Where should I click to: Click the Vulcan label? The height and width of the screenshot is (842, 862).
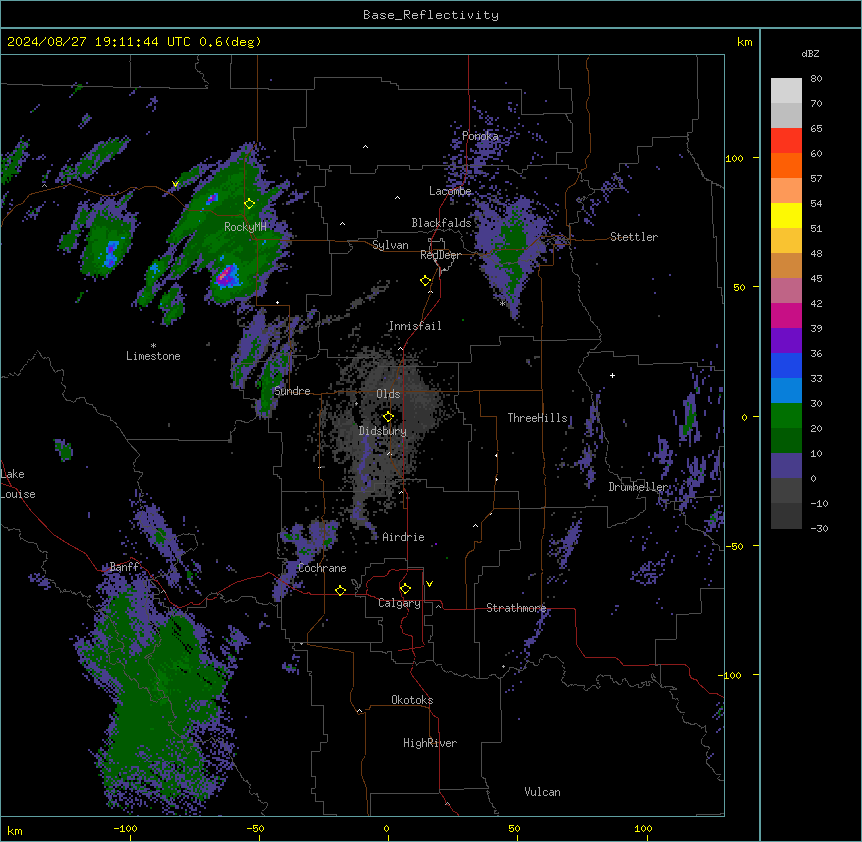(x=542, y=792)
